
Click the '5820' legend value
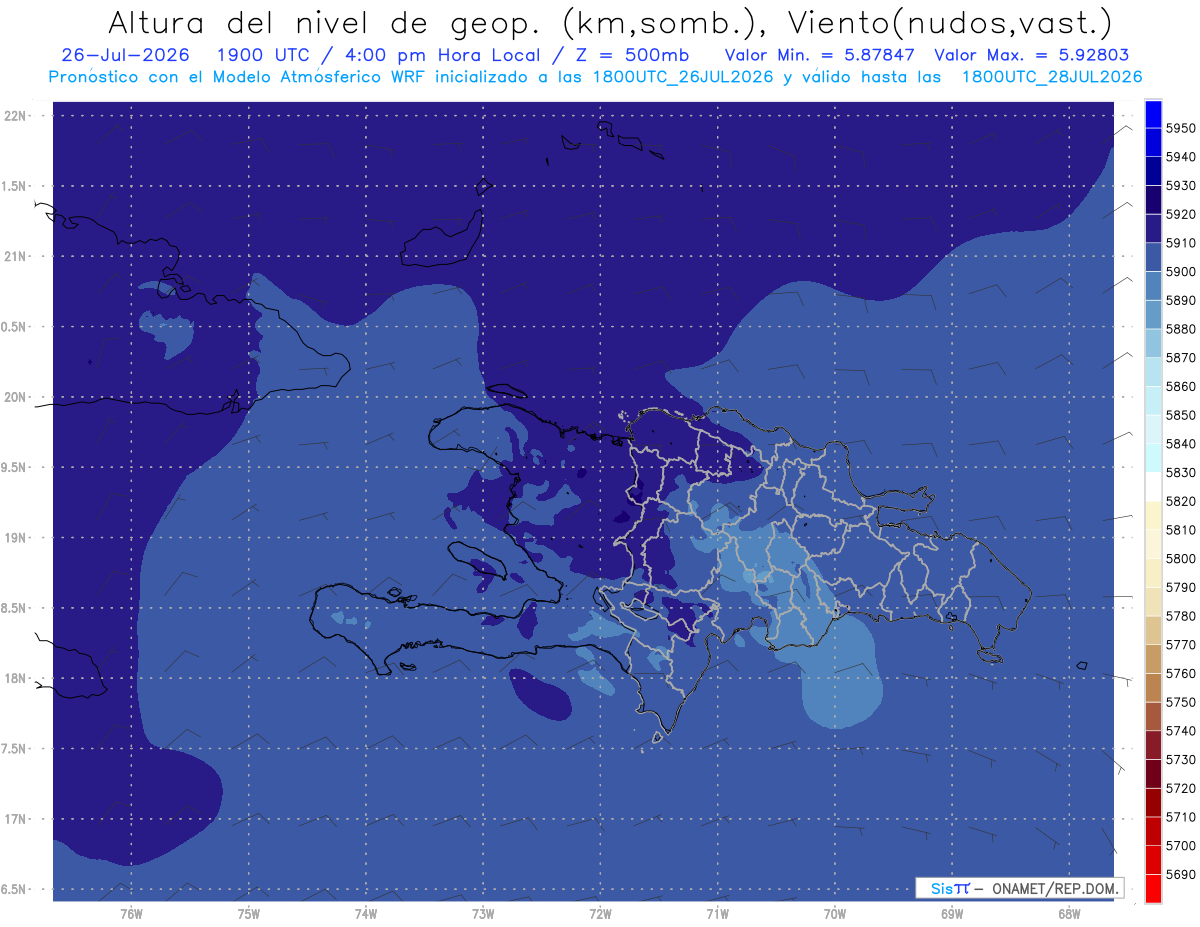[1180, 501]
